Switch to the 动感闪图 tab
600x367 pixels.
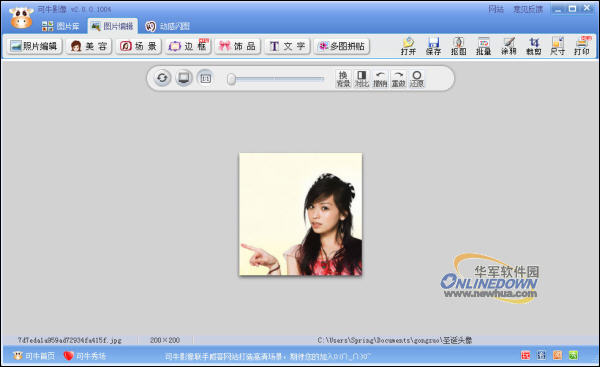point(168,26)
